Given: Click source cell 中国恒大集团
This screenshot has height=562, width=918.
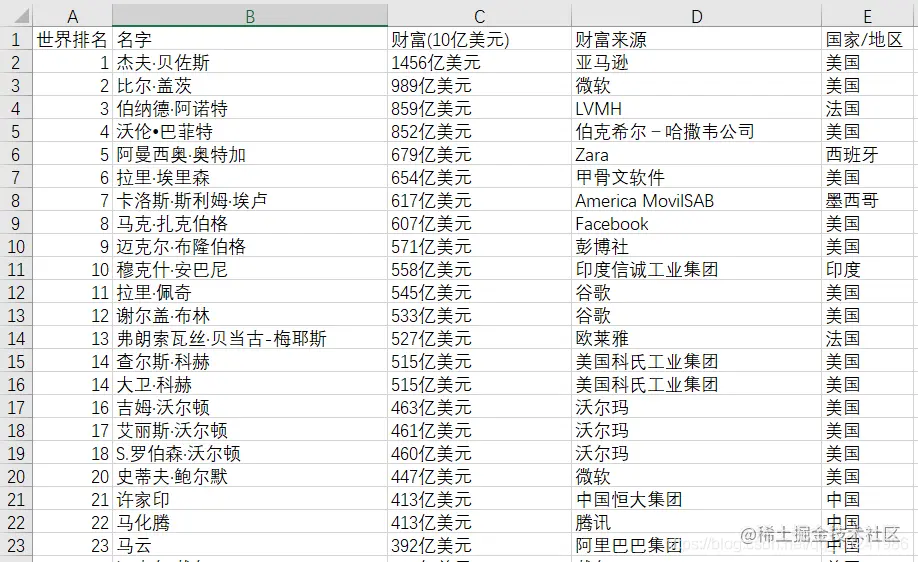Looking at the screenshot, I should pyautogui.click(x=696, y=500).
